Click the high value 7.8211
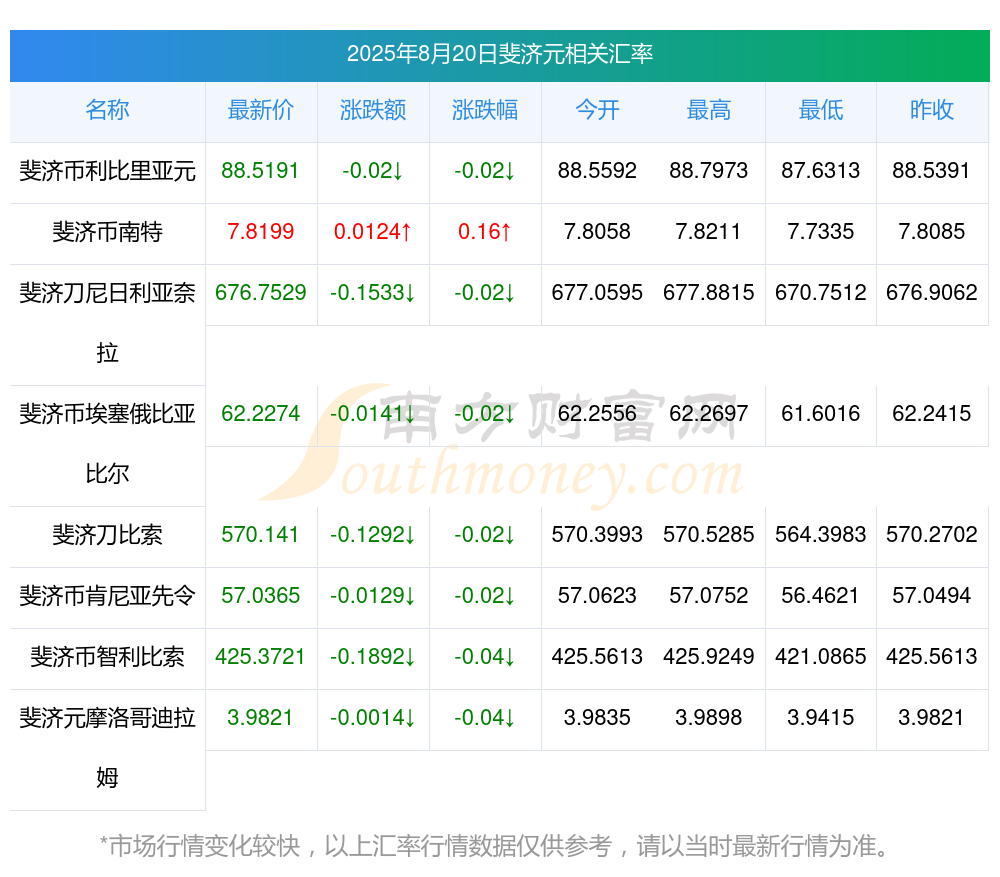Screen dimensions: 1000x877 [709, 231]
